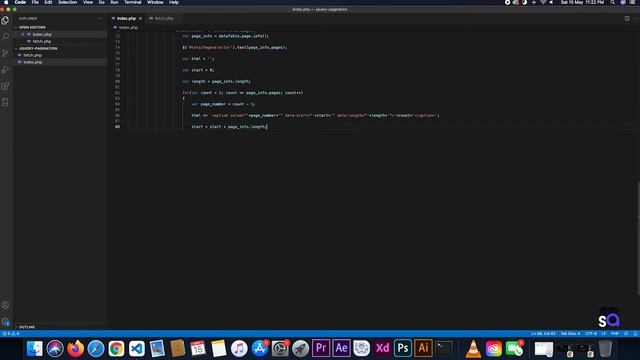Image resolution: width=640 pixels, height=360 pixels.
Task: Click the Explorer panel more actions ellipsis
Action: click(x=100, y=18)
